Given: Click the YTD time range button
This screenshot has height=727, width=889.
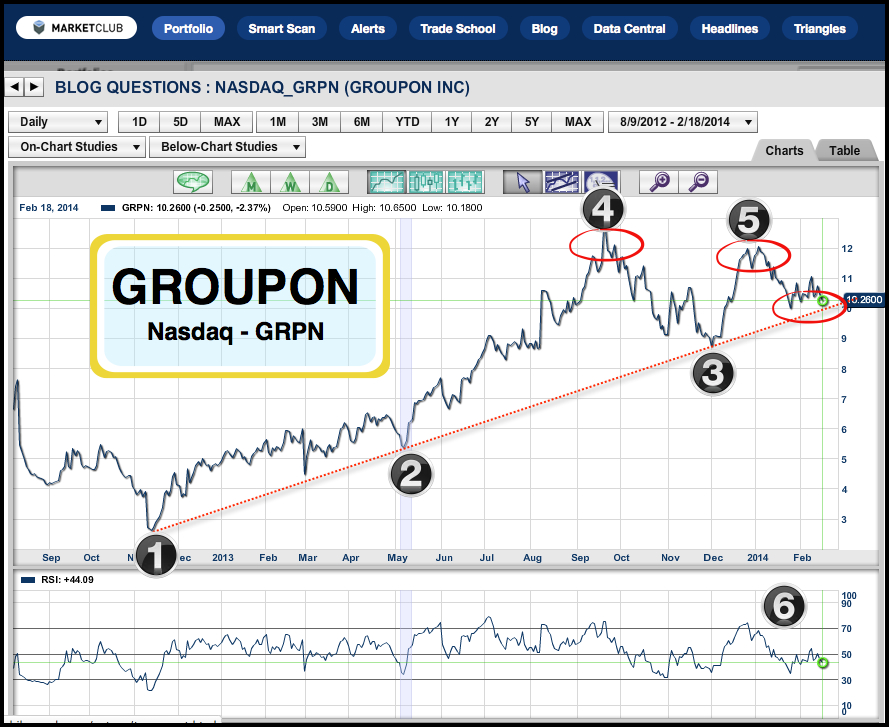Looking at the screenshot, I should click(x=407, y=122).
